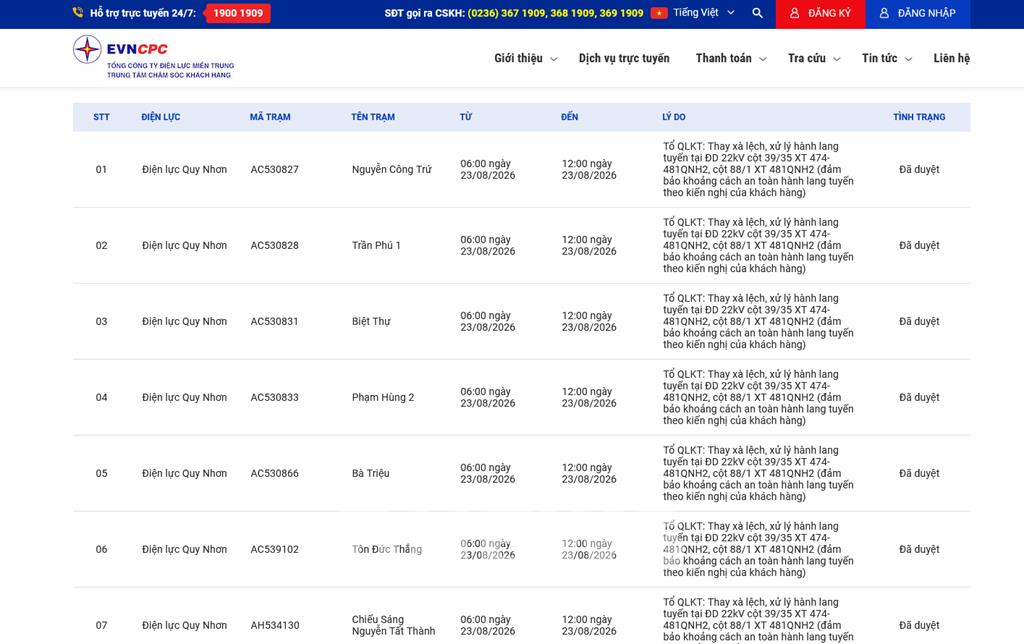
Task: Click station name Tôn Đức Thắng
Action: [387, 549]
